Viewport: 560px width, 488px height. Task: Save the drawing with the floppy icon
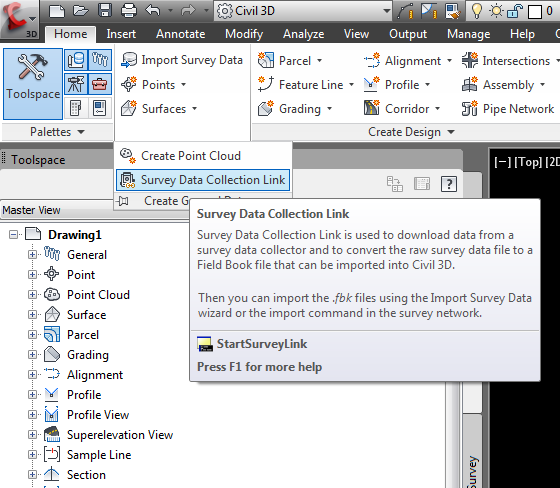point(105,11)
